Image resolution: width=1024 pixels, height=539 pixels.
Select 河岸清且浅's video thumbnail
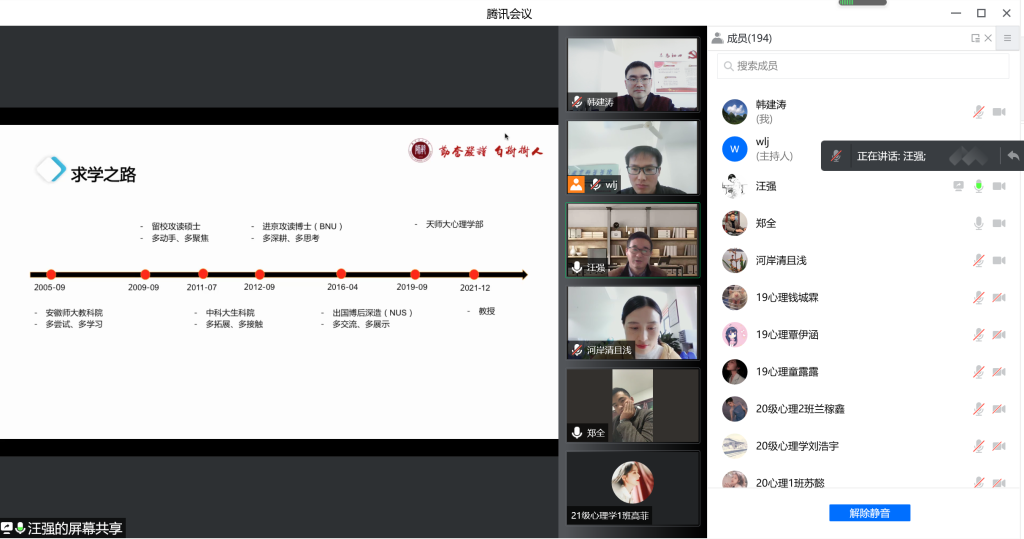pyautogui.click(x=632, y=322)
